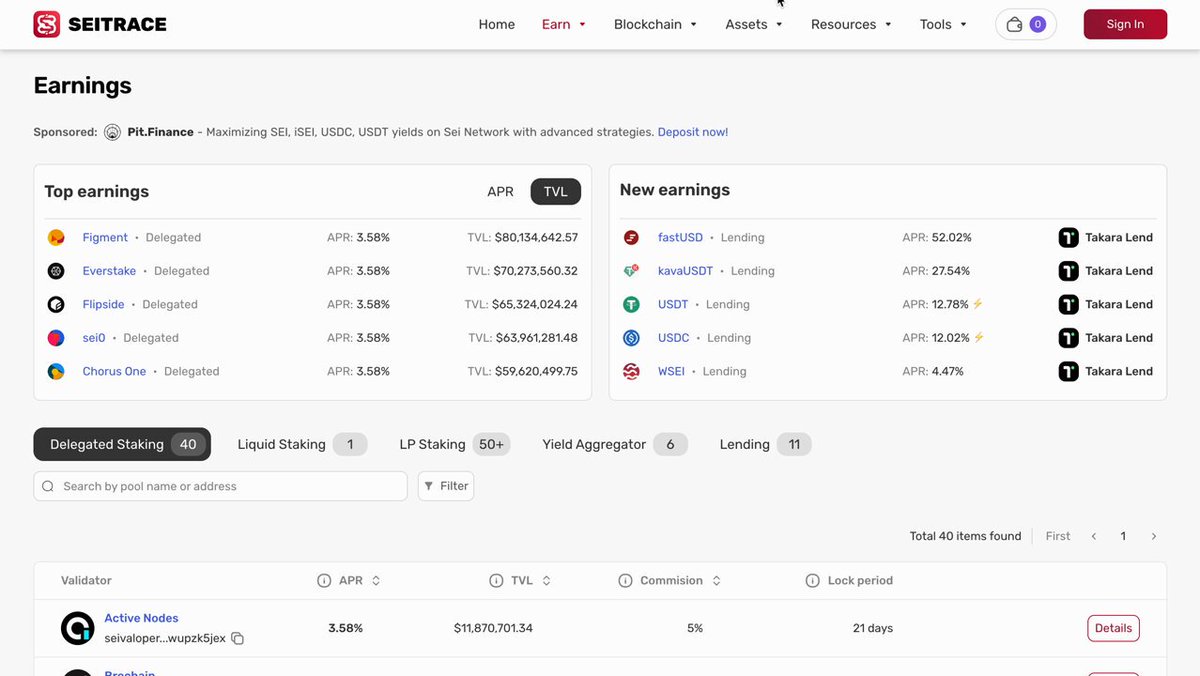Select the Yield Aggregator tab

[614, 444]
